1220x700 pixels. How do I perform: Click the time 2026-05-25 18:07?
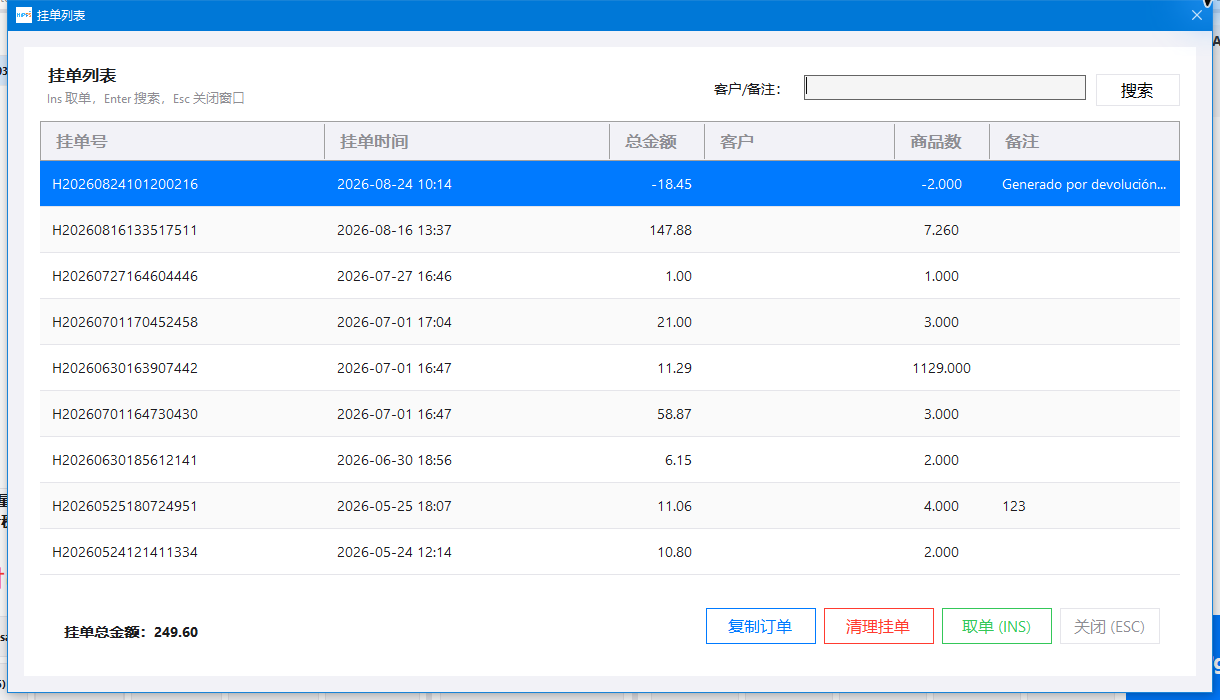(394, 506)
